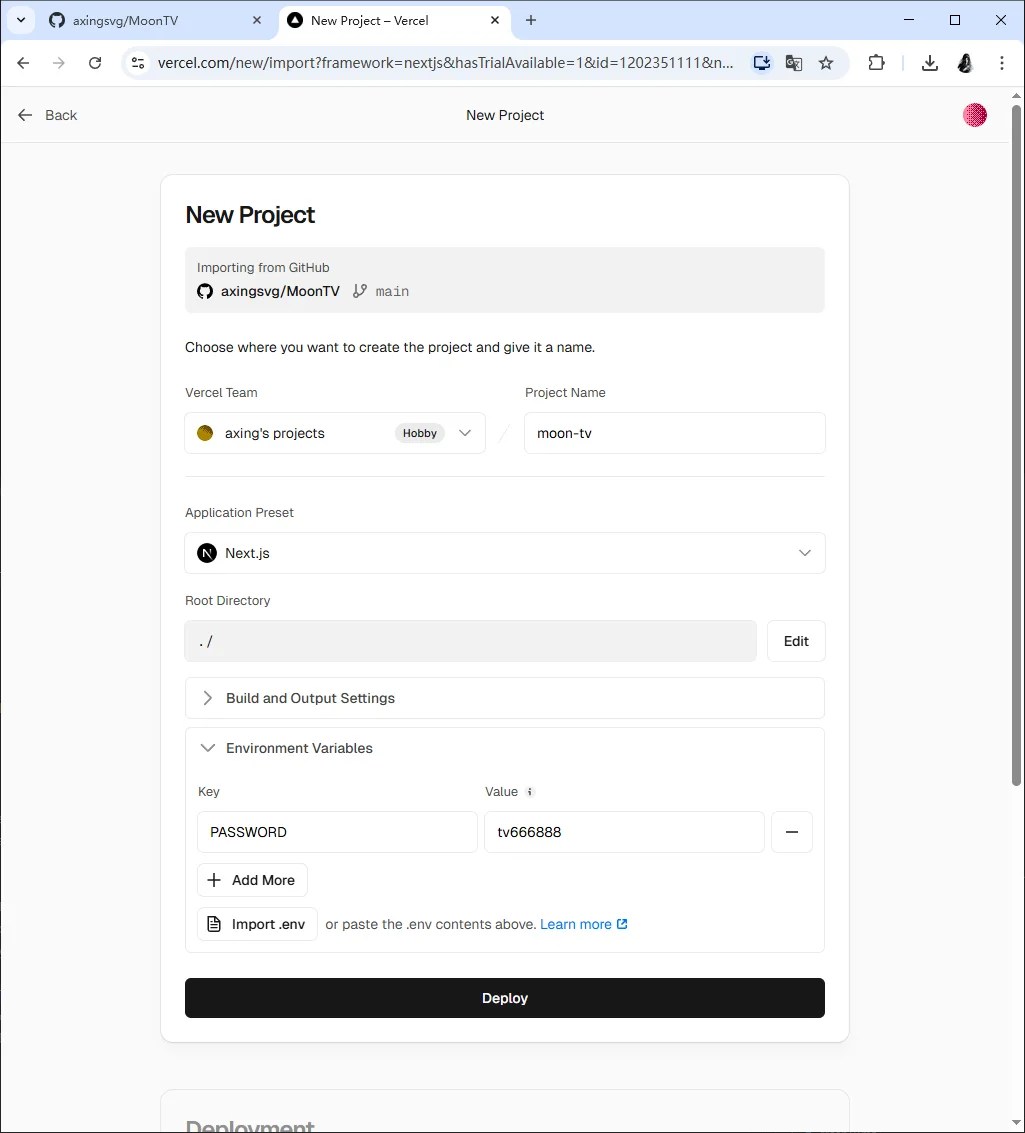Close the New Project – Vercel tab
Image resolution: width=1025 pixels, height=1133 pixels.
(495, 20)
